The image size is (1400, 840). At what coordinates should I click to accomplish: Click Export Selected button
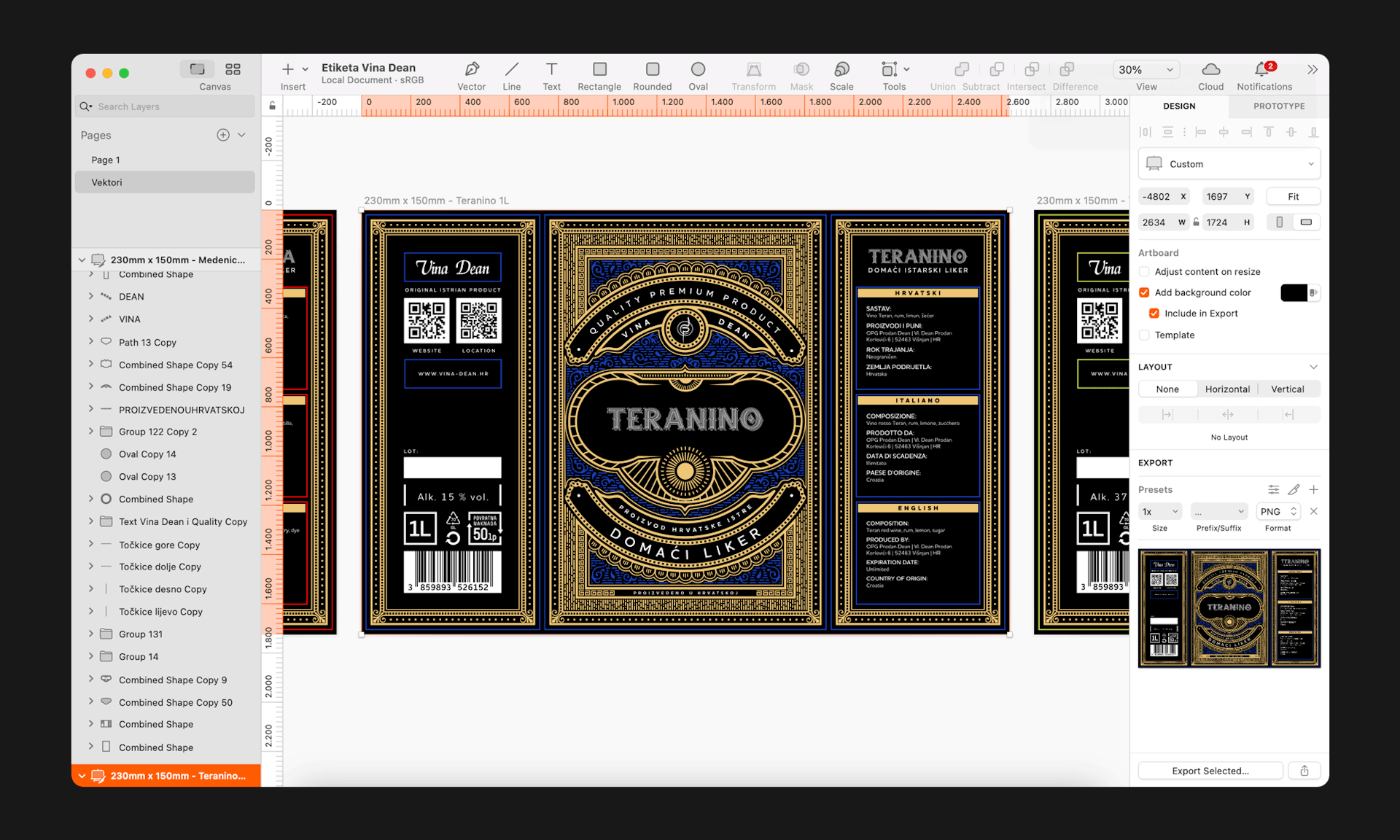tap(1216, 769)
